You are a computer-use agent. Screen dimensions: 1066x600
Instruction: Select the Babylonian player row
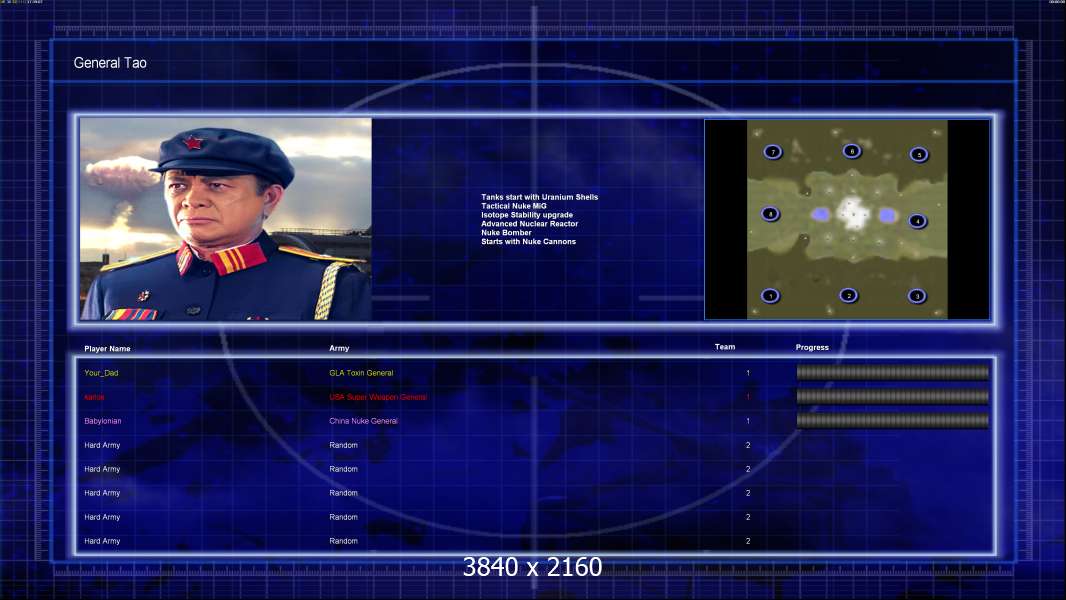coord(536,421)
